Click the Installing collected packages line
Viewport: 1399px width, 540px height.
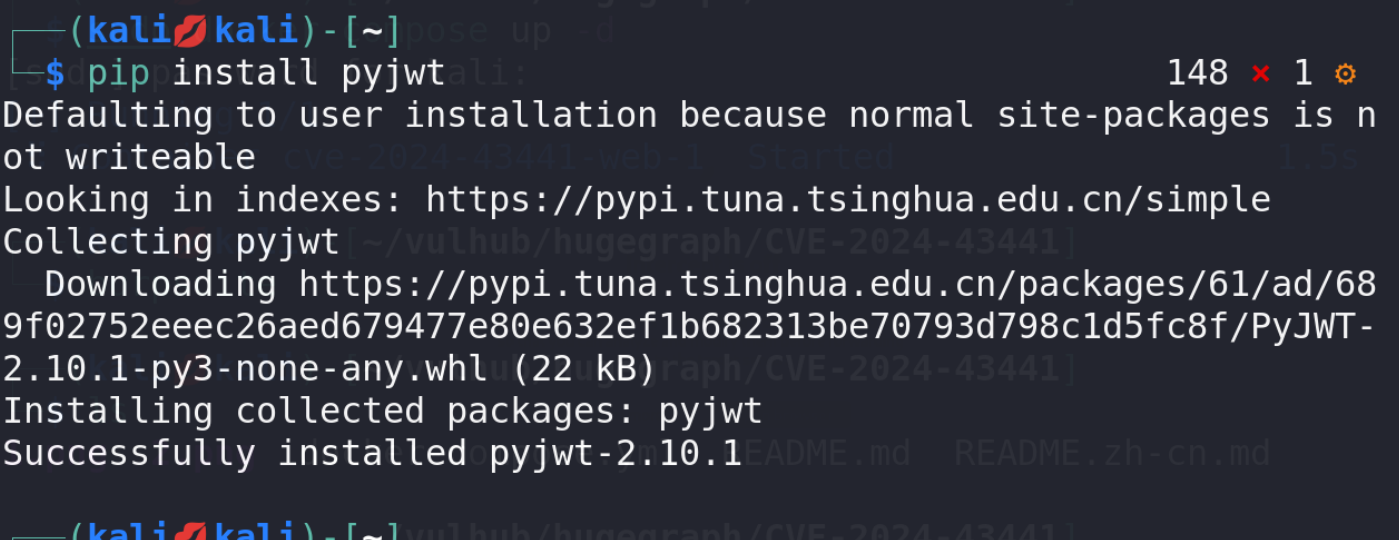[x=382, y=411]
